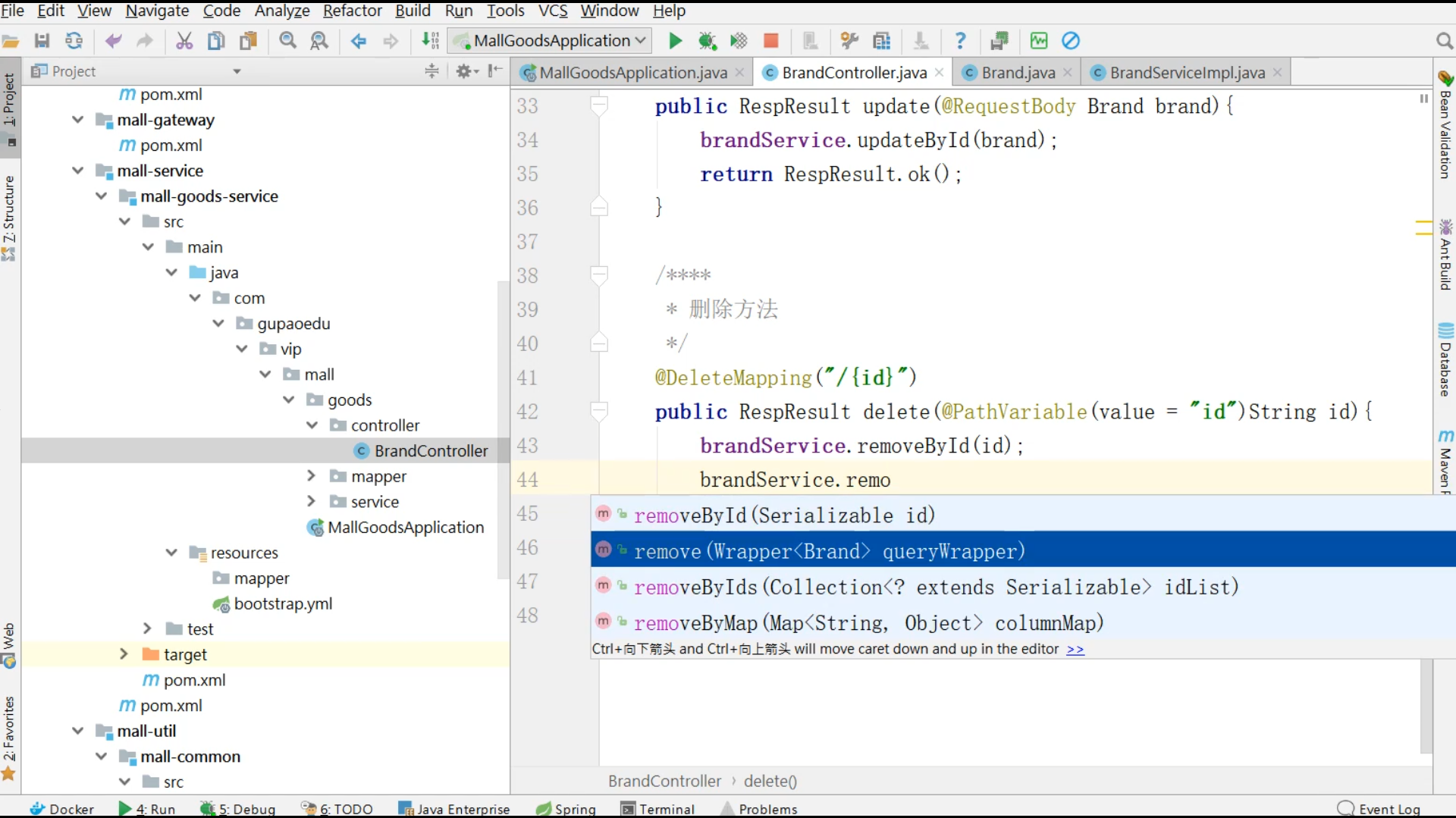1456x818 pixels.
Task: Click the editor's vertical scrollbar
Action: coord(1426,705)
